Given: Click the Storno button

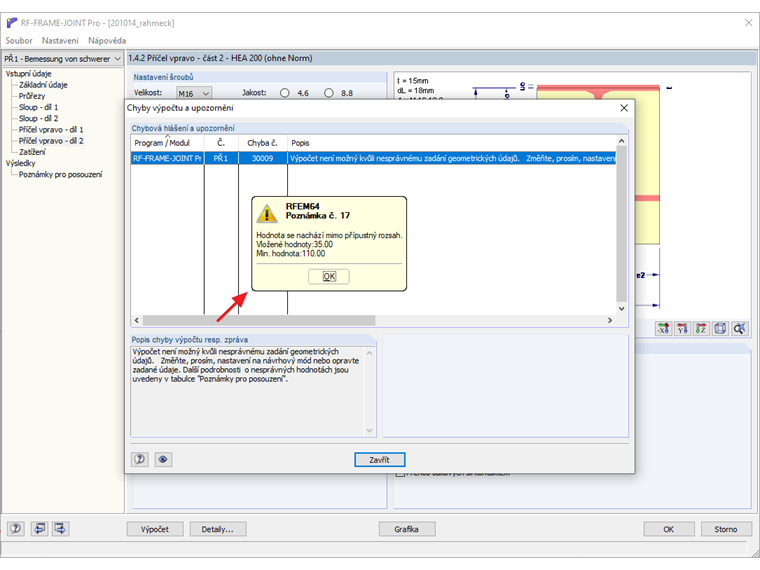Looking at the screenshot, I should pyautogui.click(x=726, y=529).
